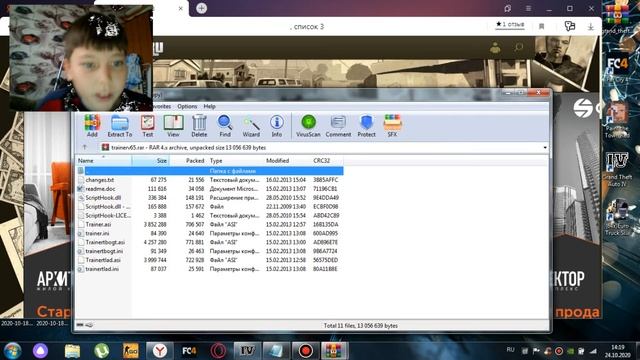Screen dimensions: 640x360
Task: Click the Comment toolbar icon
Action: tap(338, 126)
